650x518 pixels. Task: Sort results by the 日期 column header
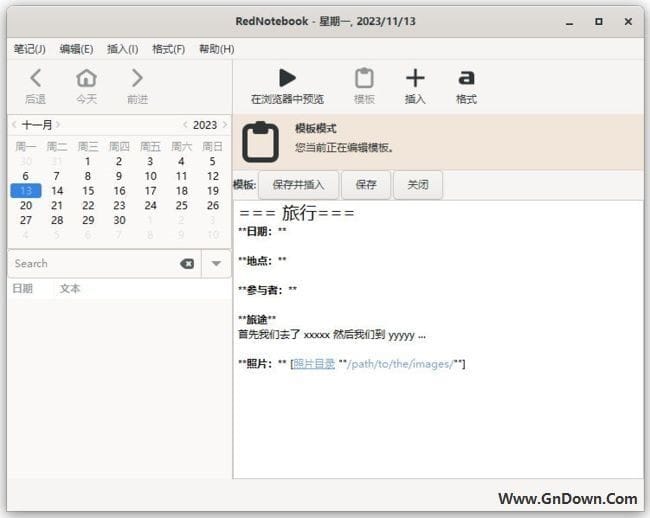(x=22, y=288)
